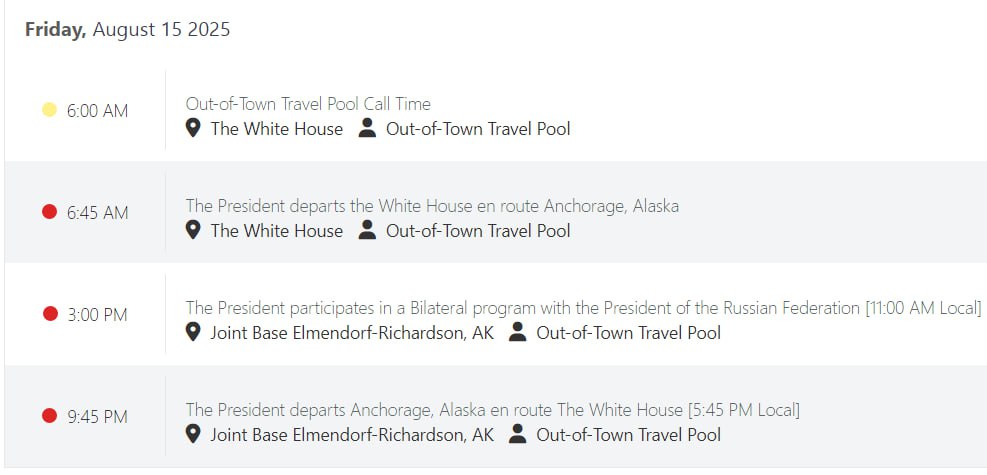This screenshot has width=987, height=475.
Task: Click the person icon in the 6:00 AM row
Action: coord(367,128)
